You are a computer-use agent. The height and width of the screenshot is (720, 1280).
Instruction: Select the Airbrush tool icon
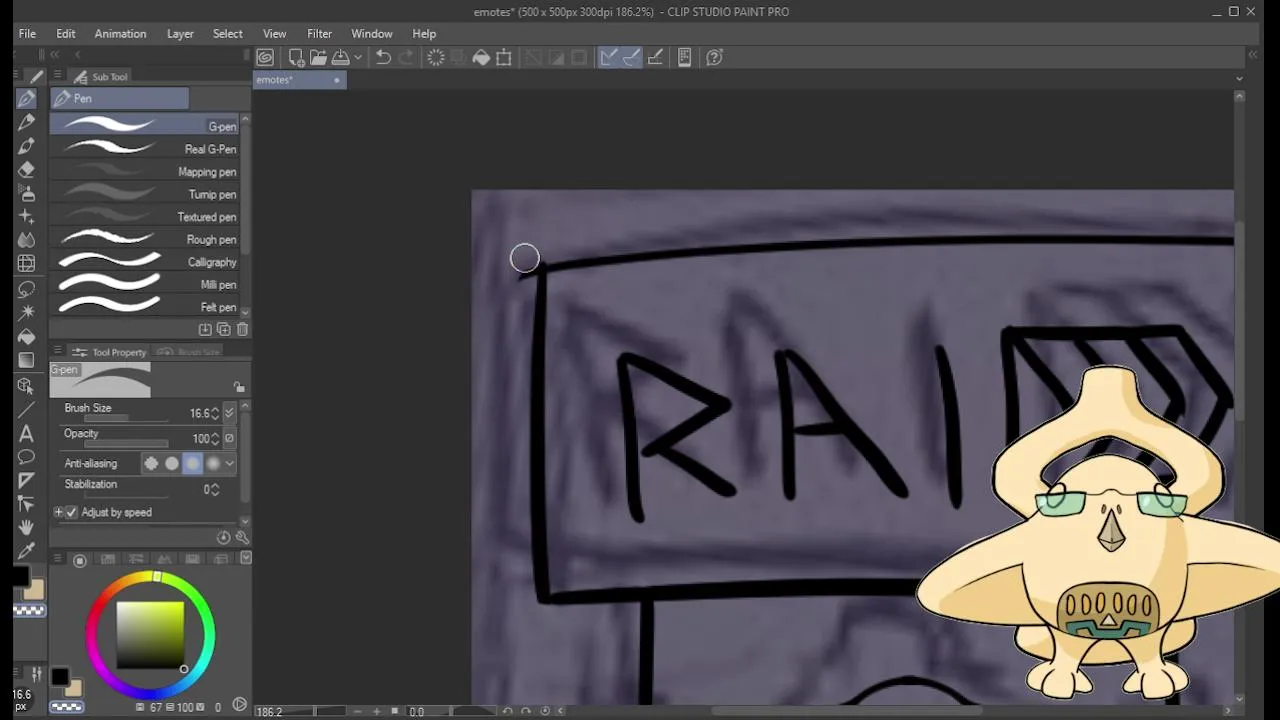(27, 193)
